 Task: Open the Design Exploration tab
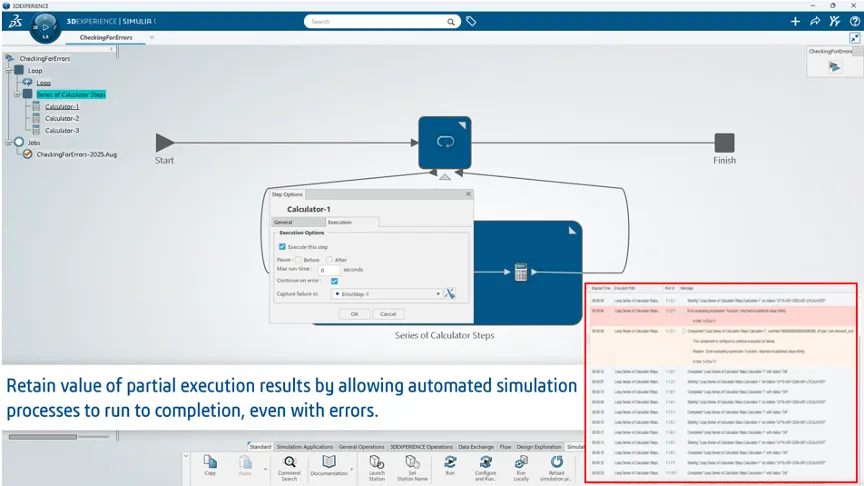539,446
